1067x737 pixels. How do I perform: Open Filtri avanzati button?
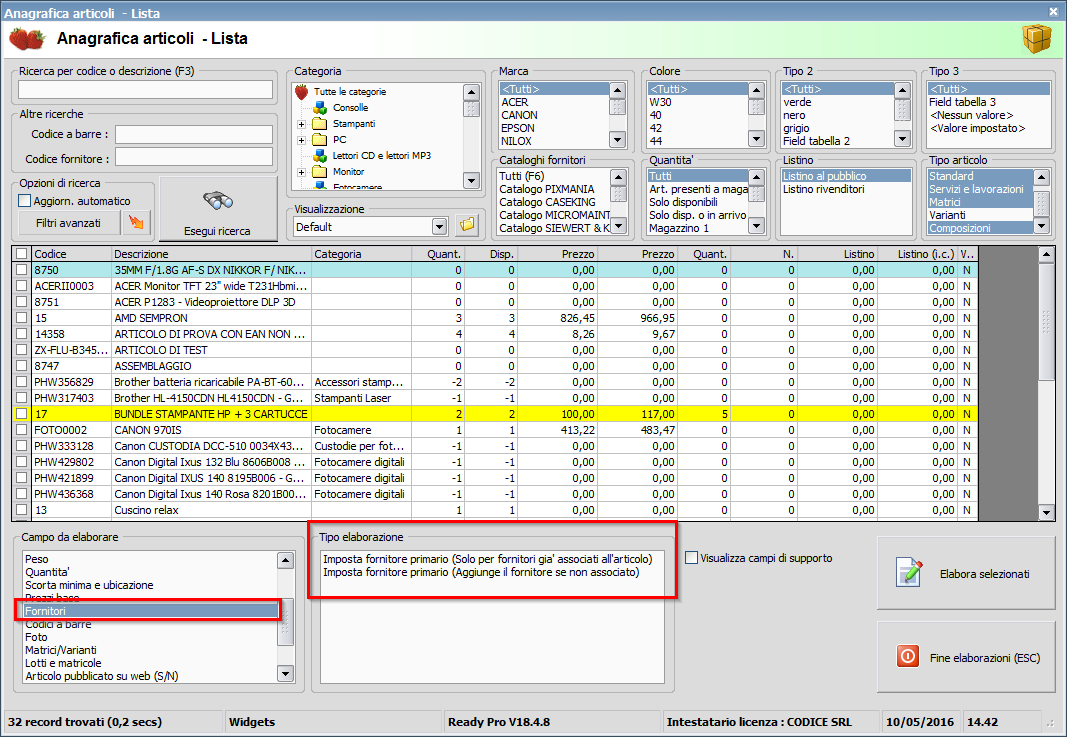tap(68, 223)
